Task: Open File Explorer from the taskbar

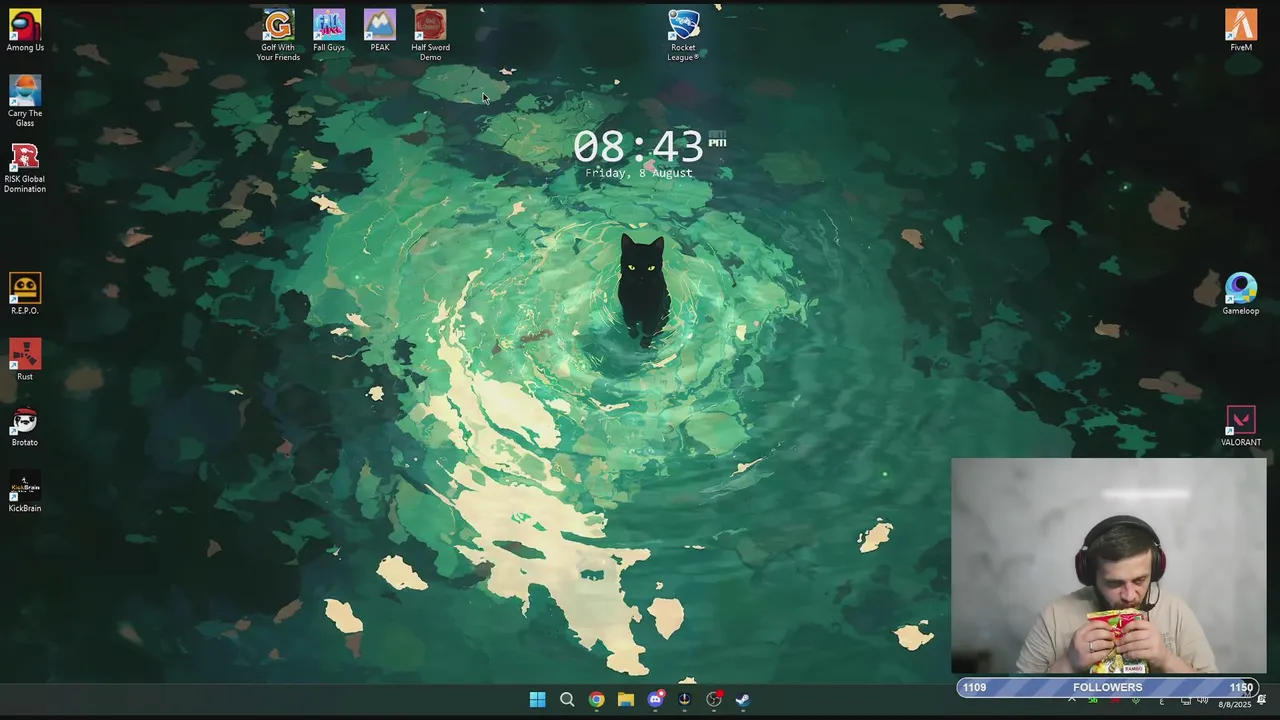Action: click(x=625, y=699)
